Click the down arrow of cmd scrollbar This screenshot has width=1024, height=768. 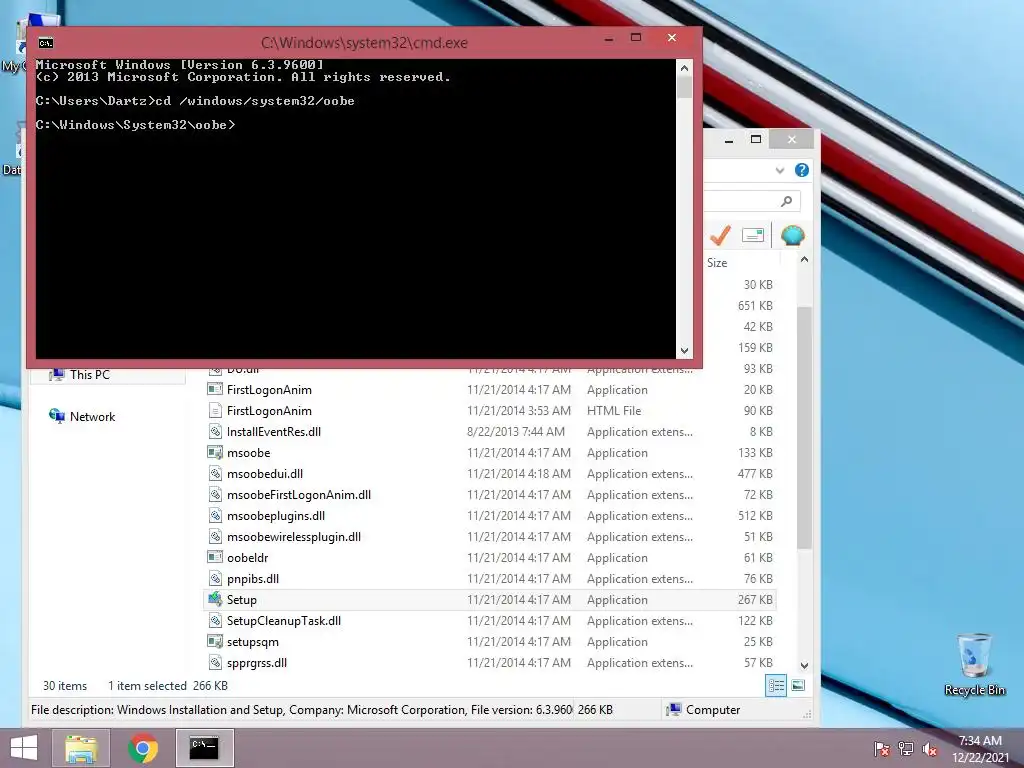pos(684,350)
